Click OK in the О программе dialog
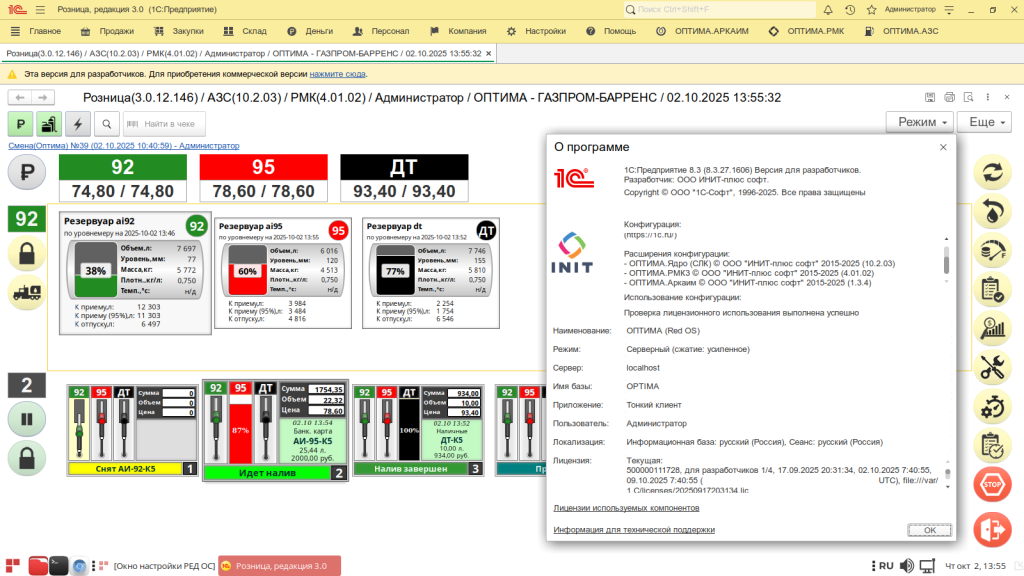The height and width of the screenshot is (576, 1024). 929,530
